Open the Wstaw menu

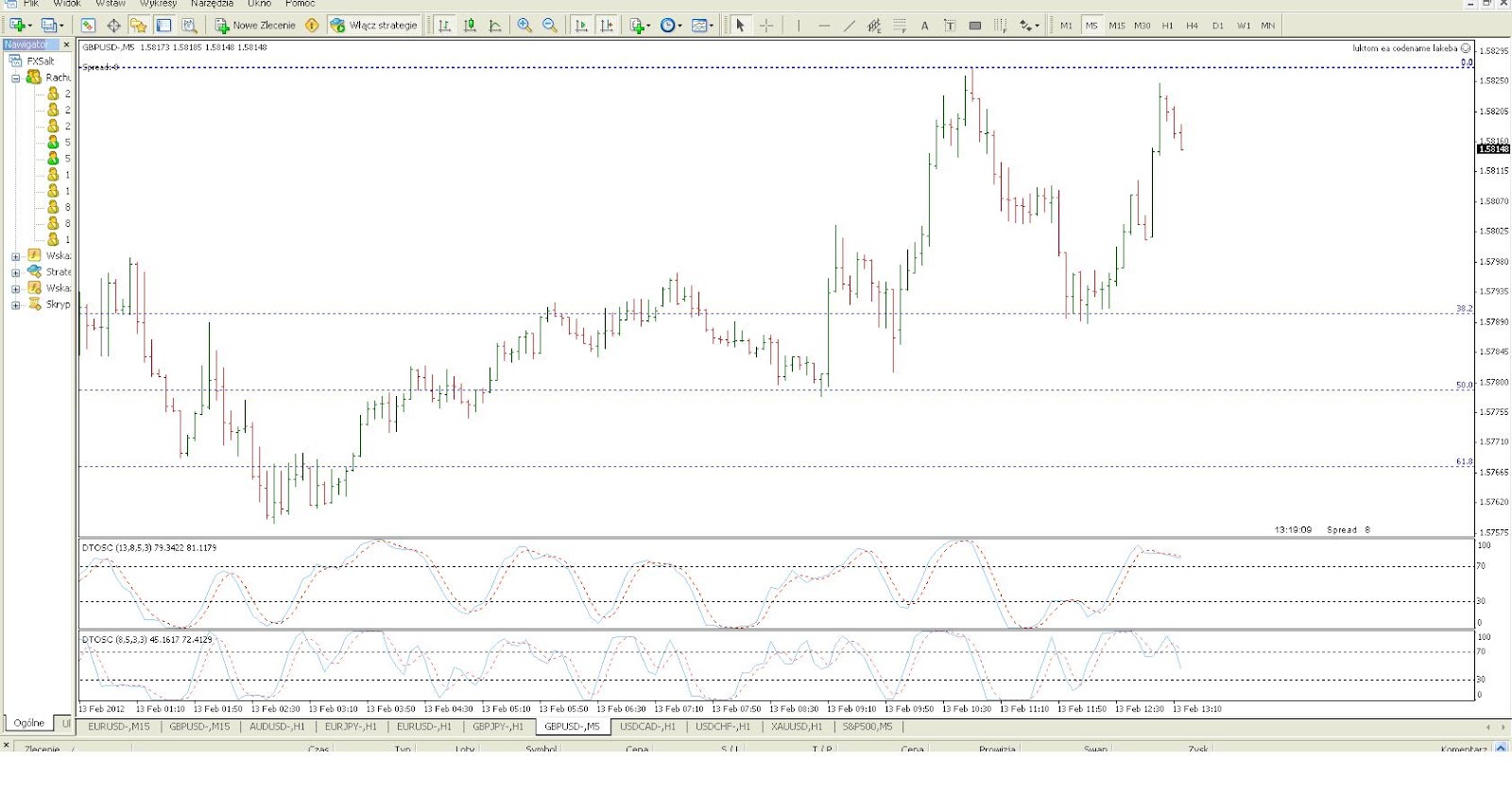[x=111, y=4]
